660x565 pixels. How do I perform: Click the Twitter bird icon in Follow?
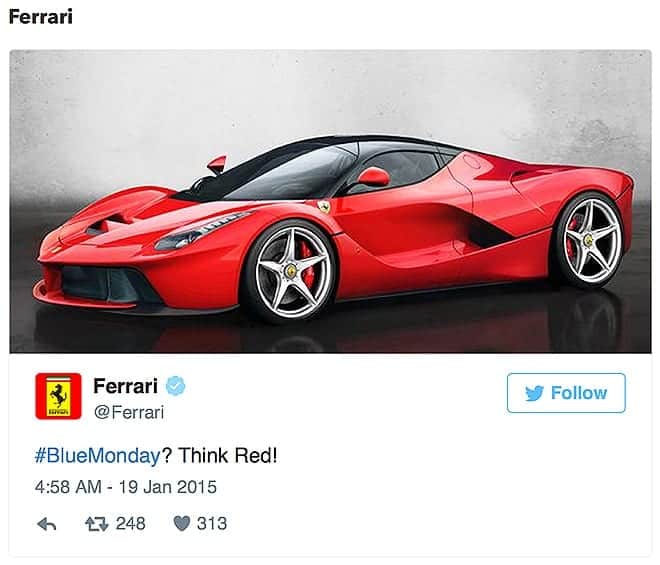point(535,393)
